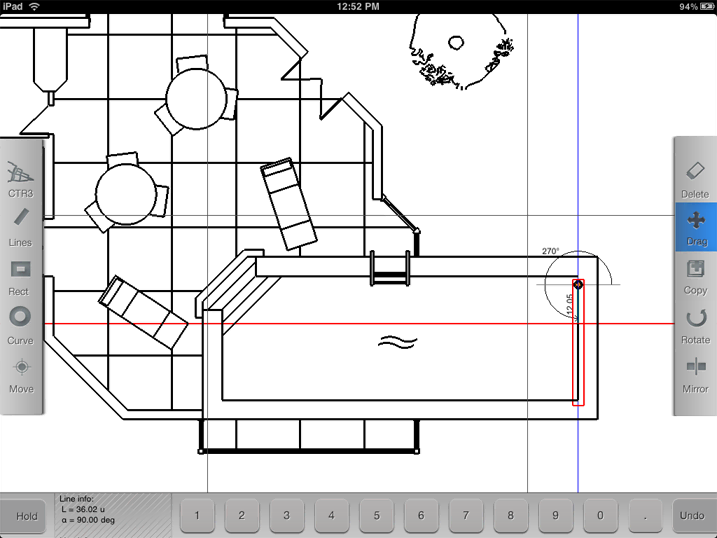Screen dimensions: 717x538
Task: Choose the Rect tool
Action: tap(20, 278)
